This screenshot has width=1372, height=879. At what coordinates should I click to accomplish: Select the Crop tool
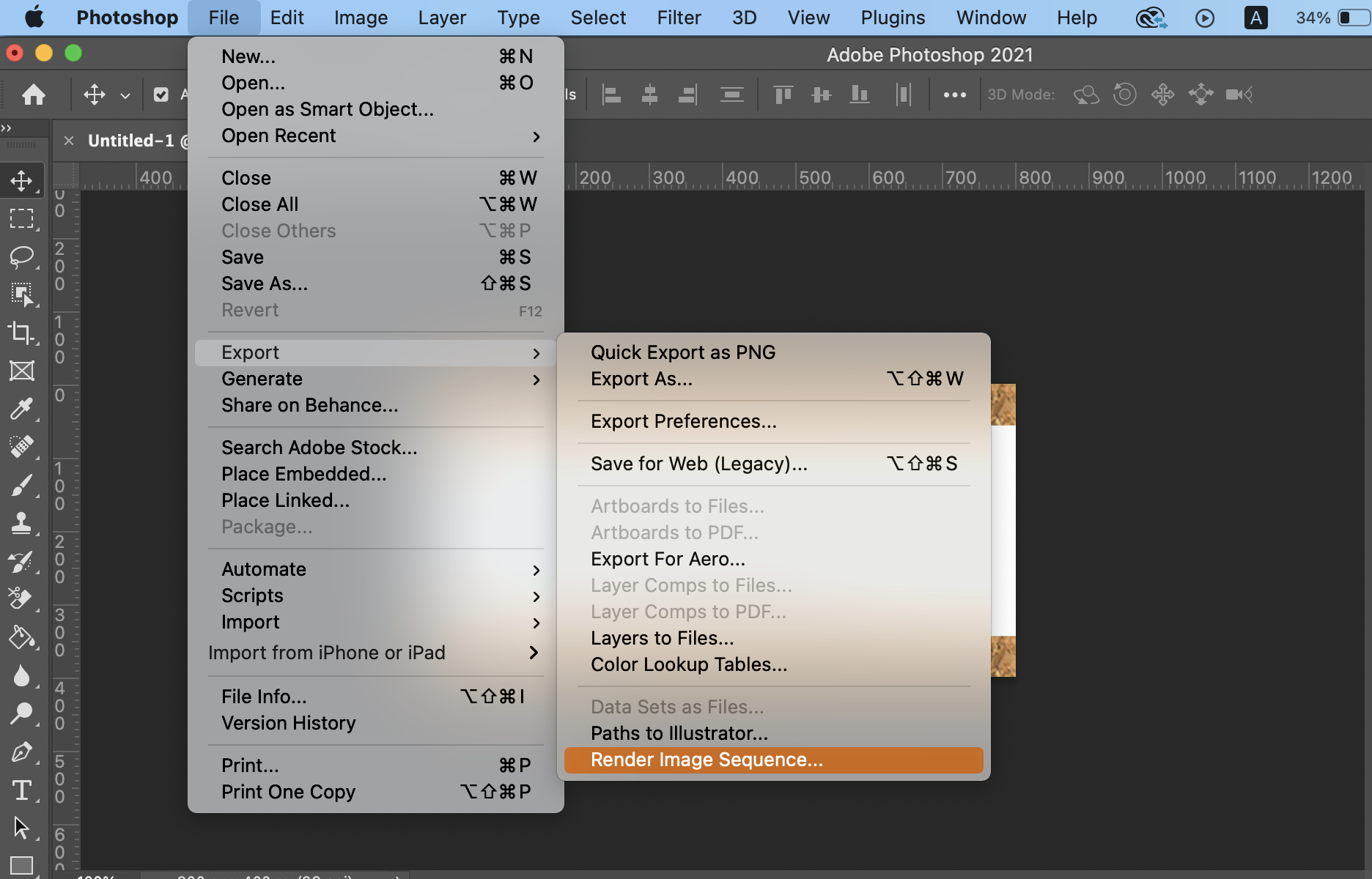point(22,335)
